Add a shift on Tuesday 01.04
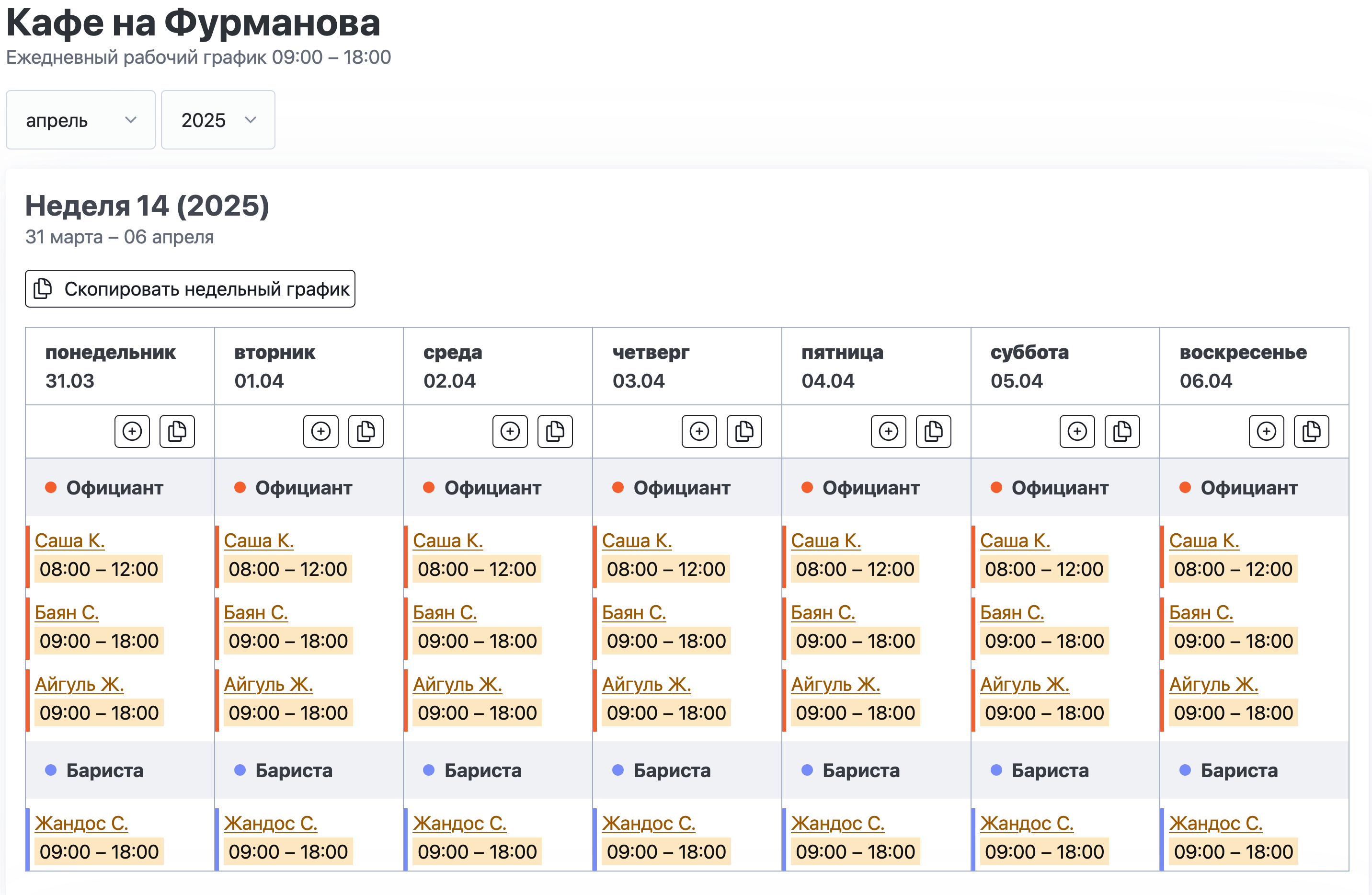This screenshot has width=1372, height=895. point(320,431)
